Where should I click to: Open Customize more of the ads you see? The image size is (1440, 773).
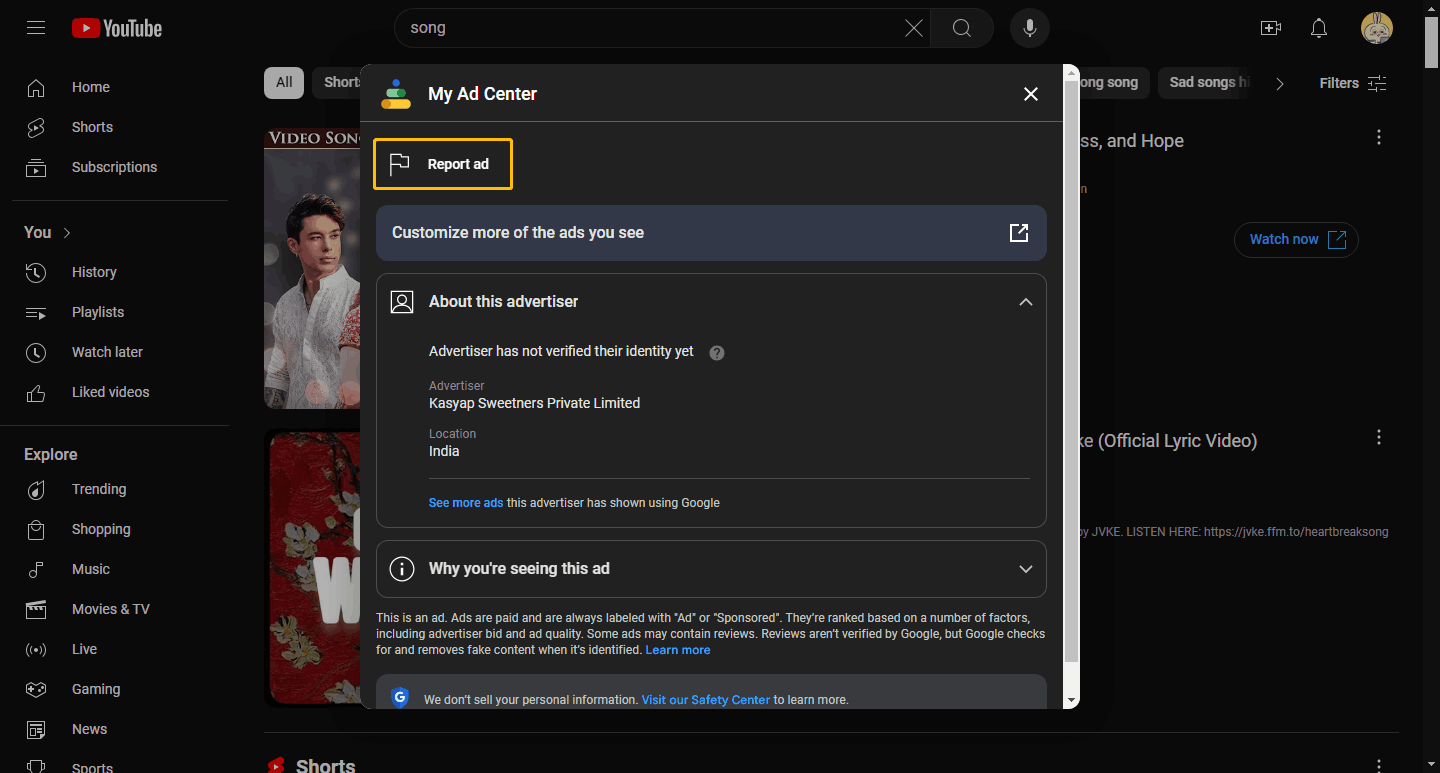click(711, 233)
